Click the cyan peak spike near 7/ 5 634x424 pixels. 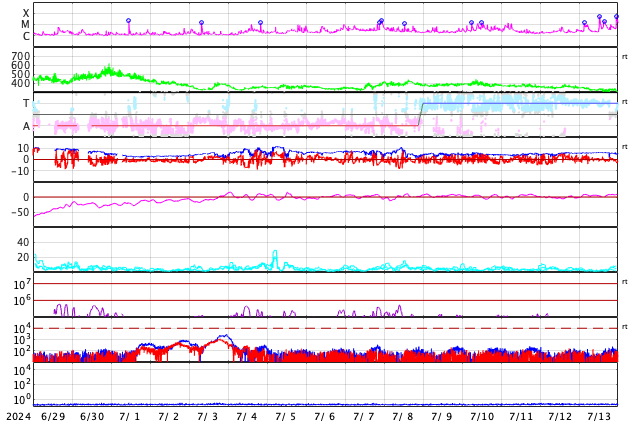point(275,252)
